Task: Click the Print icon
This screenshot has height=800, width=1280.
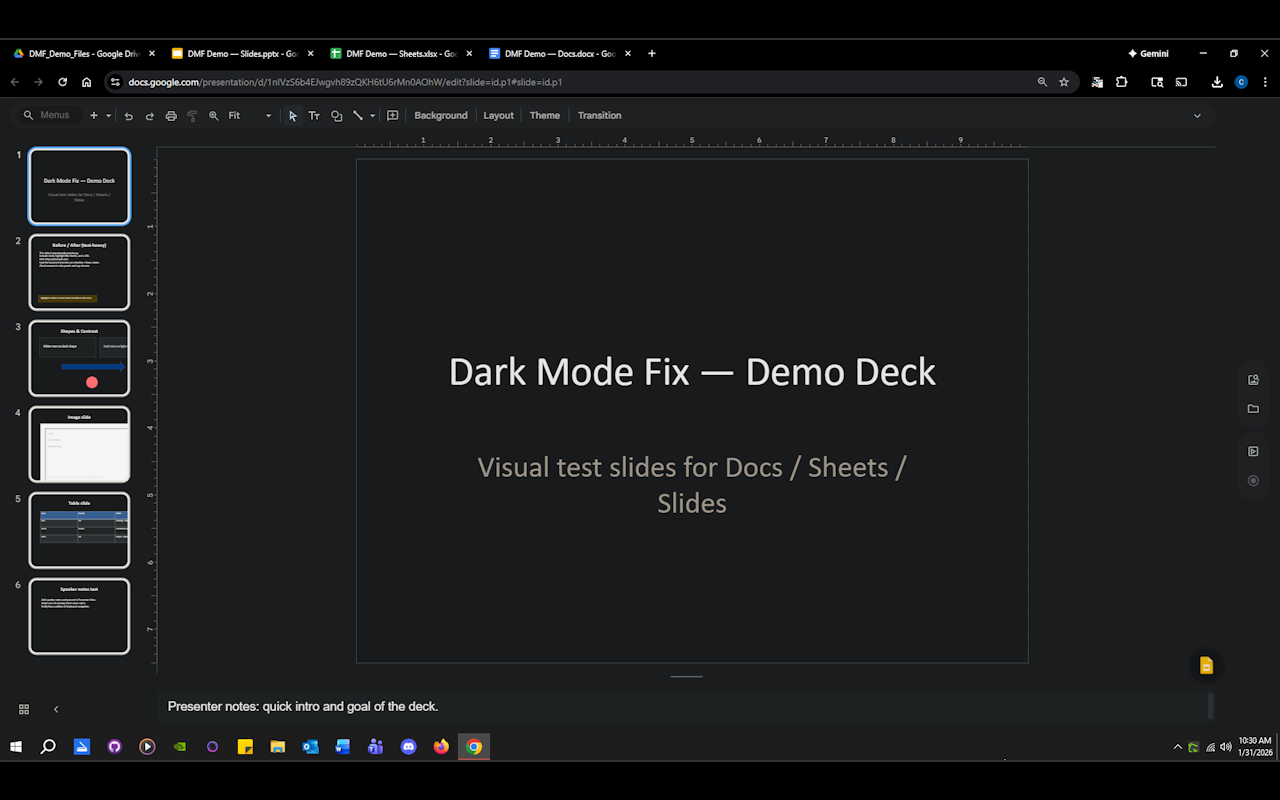Action: (171, 116)
